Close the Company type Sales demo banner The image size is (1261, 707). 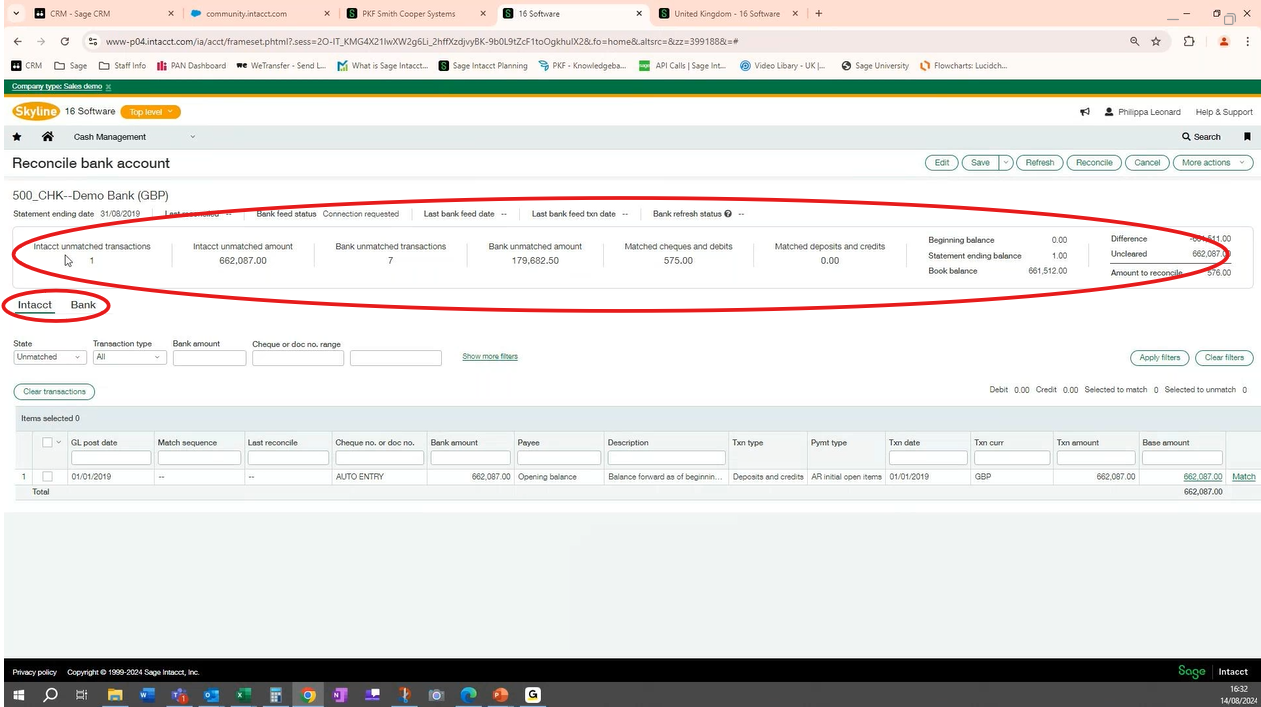point(108,87)
